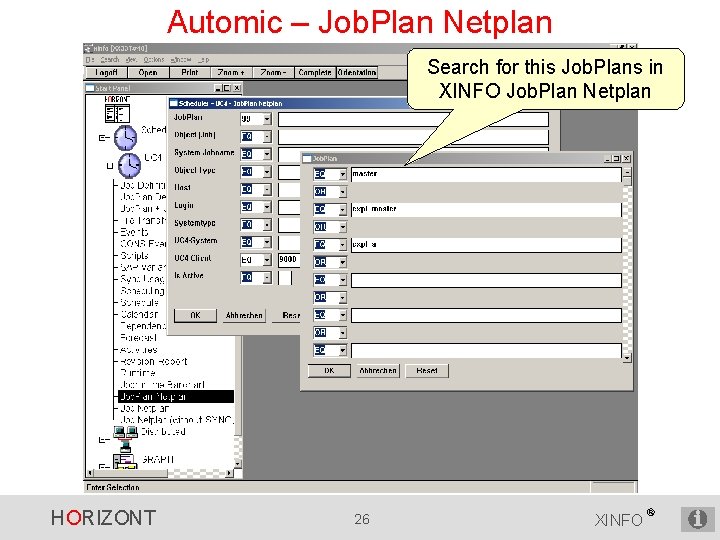Select the Forecast tree item

pos(138,338)
